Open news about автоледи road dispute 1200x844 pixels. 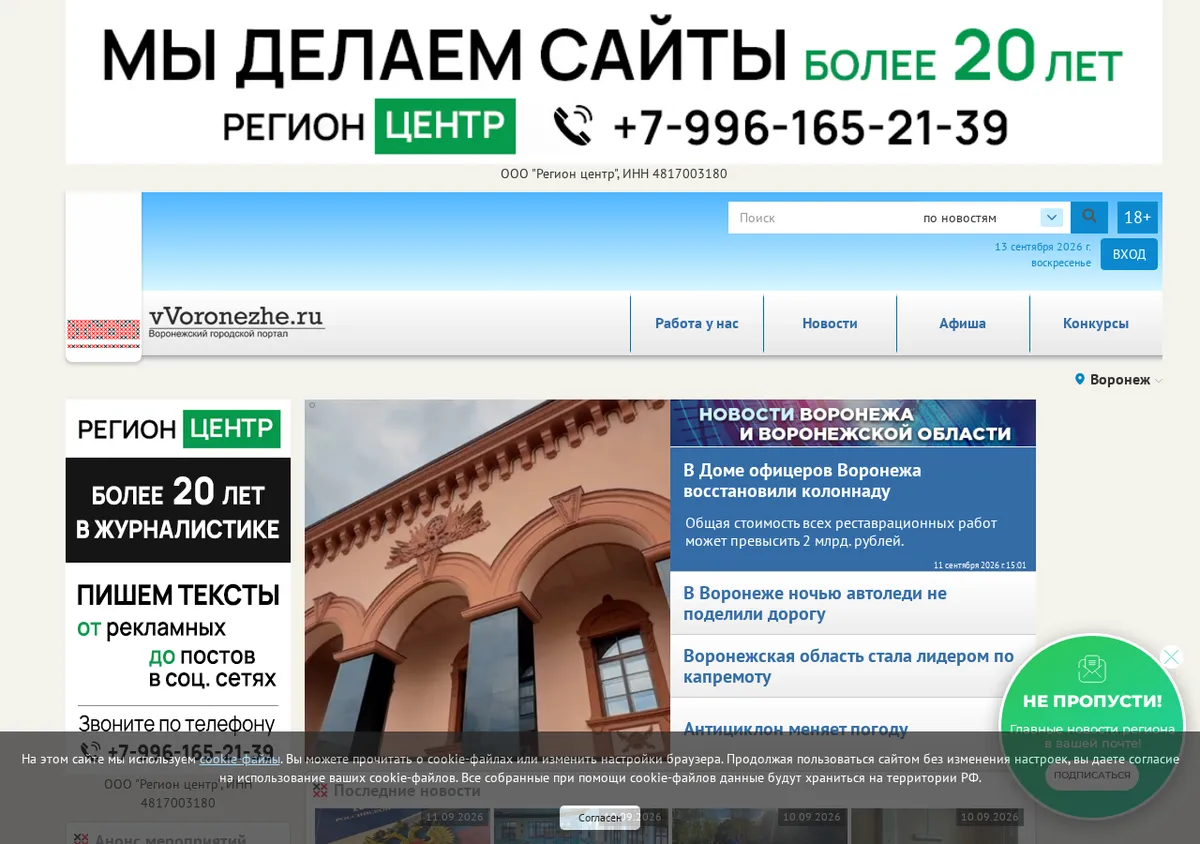click(x=815, y=603)
